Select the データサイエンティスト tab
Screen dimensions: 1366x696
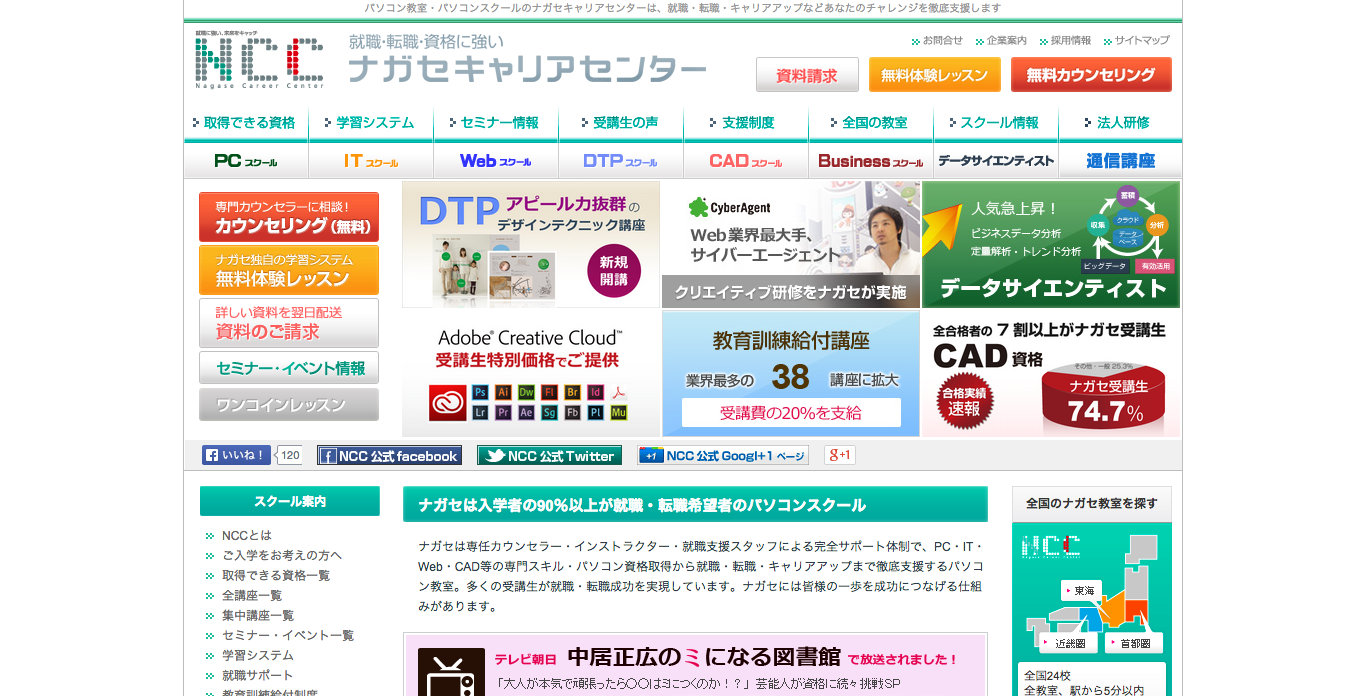click(996, 161)
